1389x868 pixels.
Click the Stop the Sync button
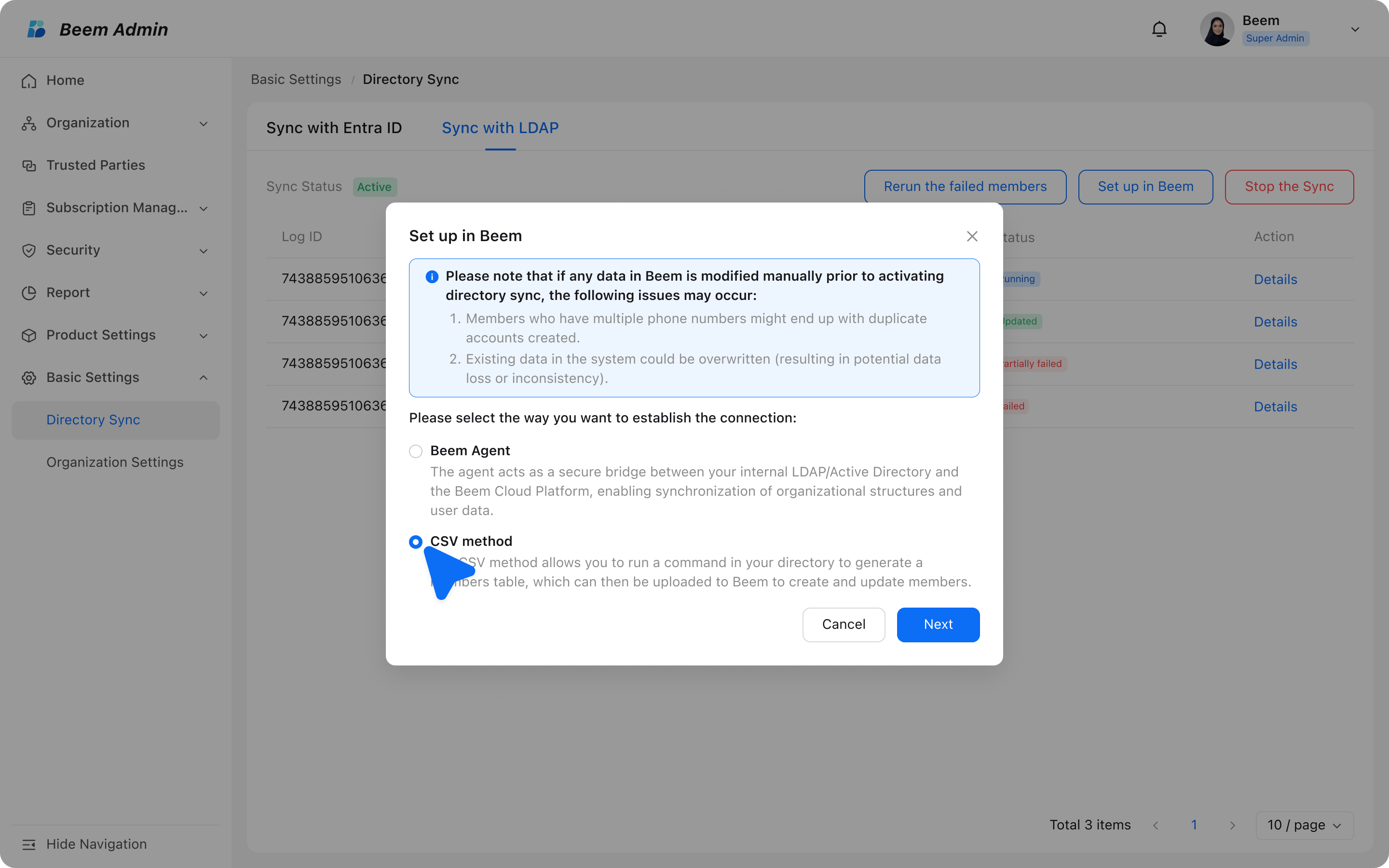[1289, 187]
